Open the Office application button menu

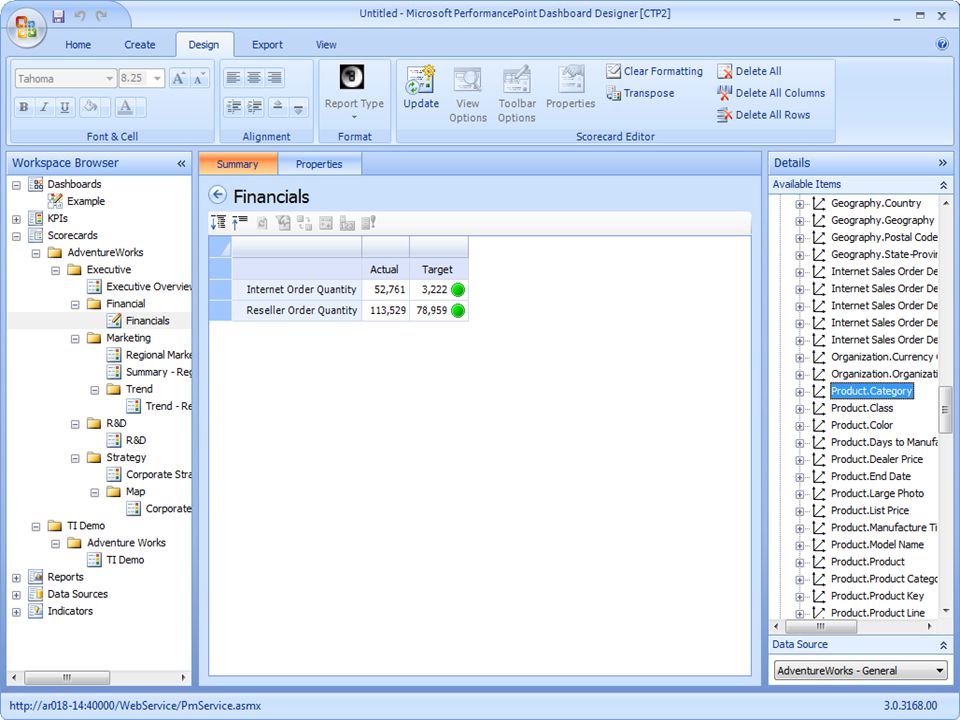pos(26,27)
